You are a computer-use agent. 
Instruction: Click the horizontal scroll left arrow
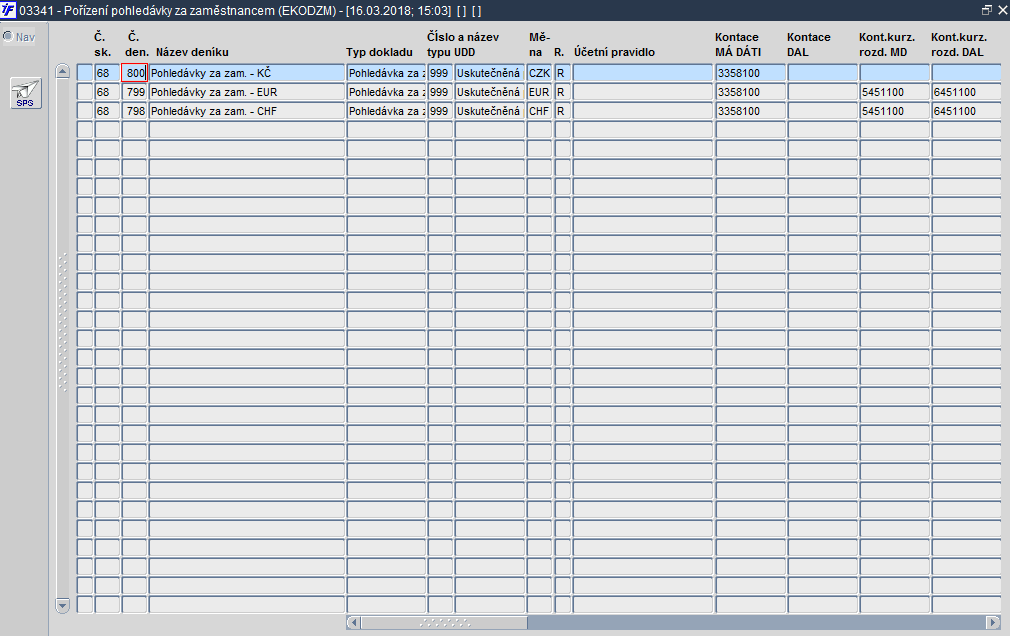tap(354, 622)
